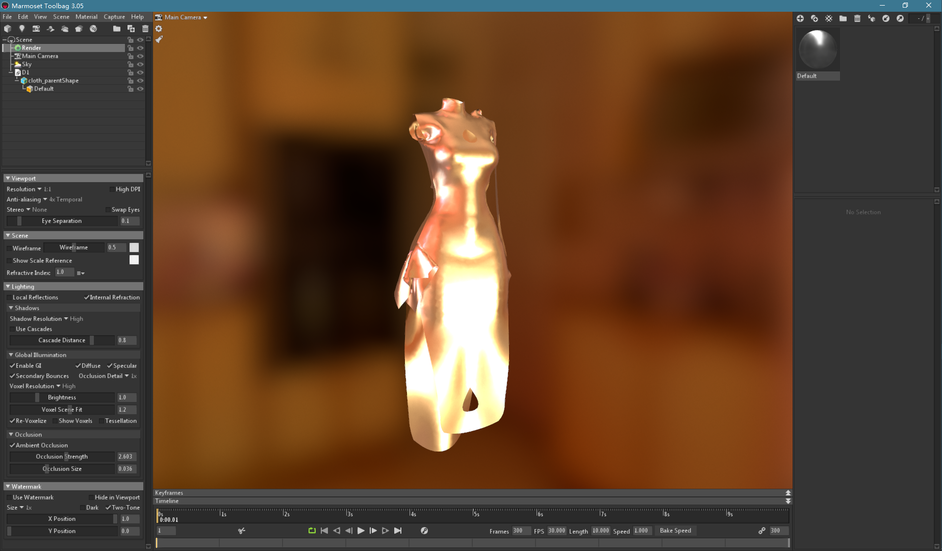
Task: Step forward one frame in timeline
Action: pyautogui.click(x=373, y=531)
